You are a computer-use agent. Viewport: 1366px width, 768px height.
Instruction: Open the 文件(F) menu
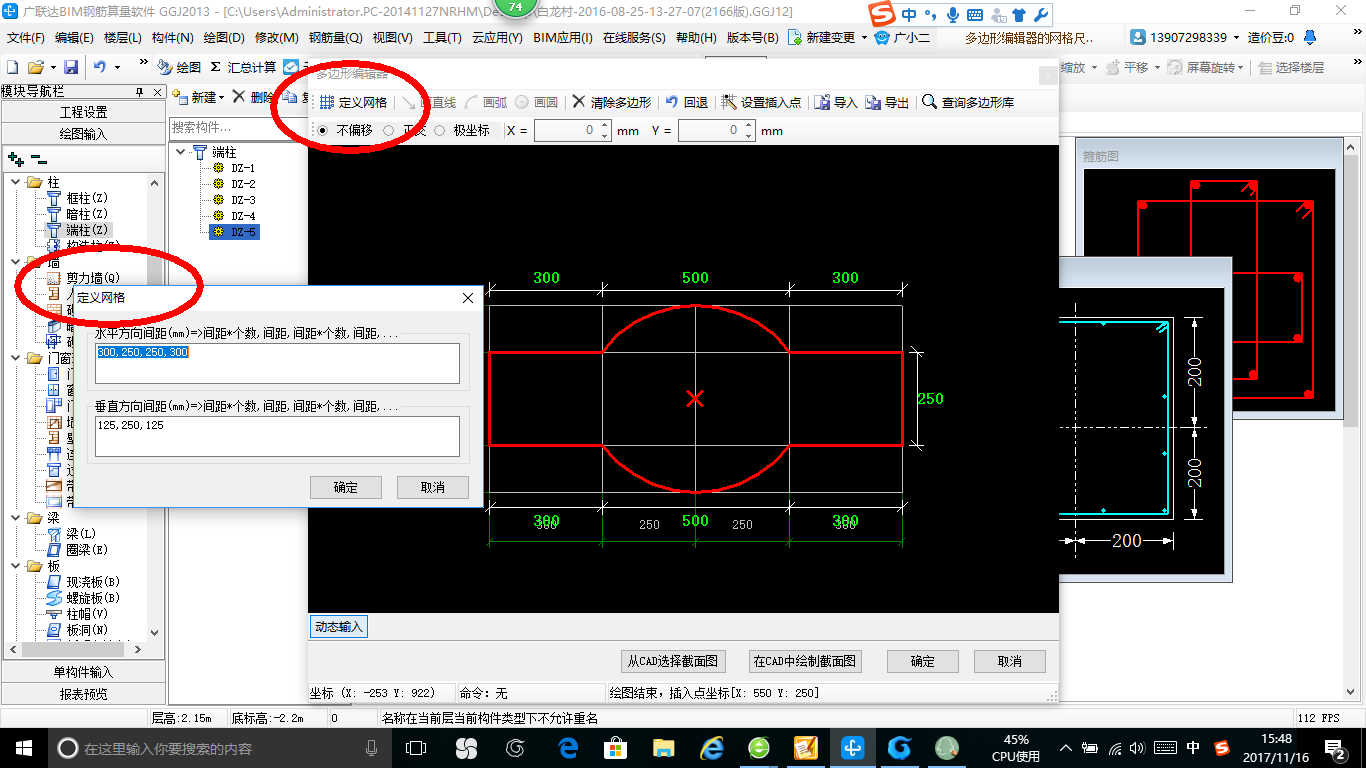coord(26,37)
